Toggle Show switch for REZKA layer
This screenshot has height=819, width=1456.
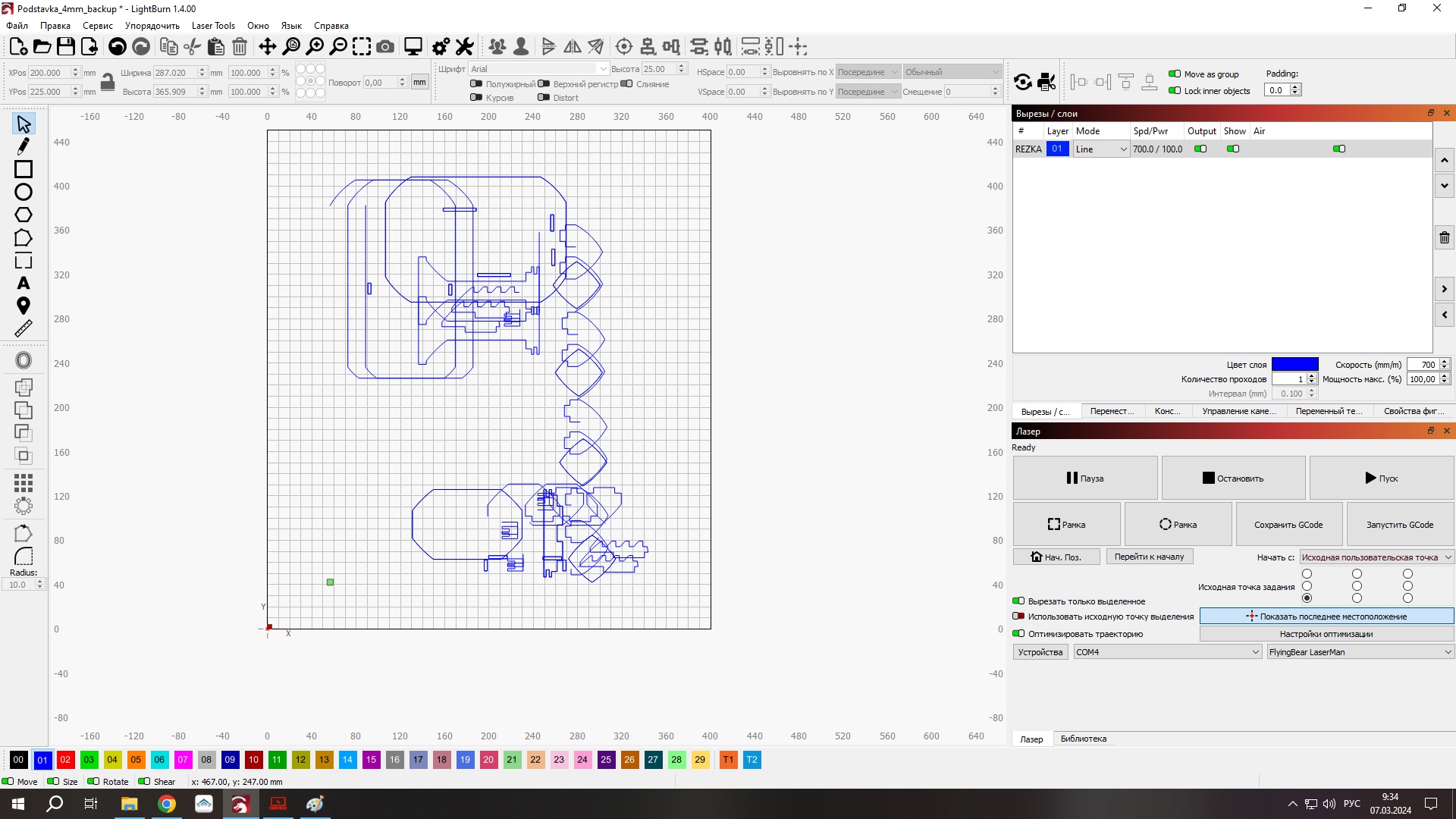click(x=1233, y=149)
